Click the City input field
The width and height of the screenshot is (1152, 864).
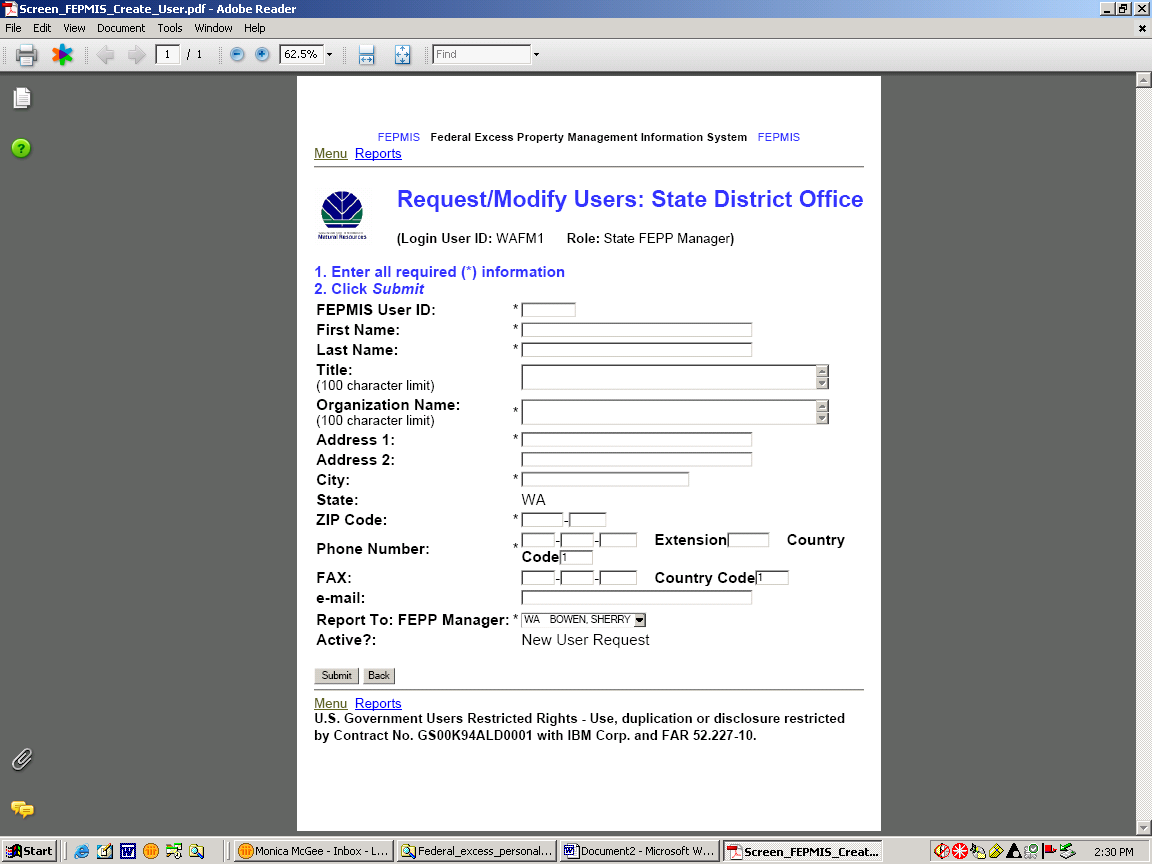click(605, 480)
